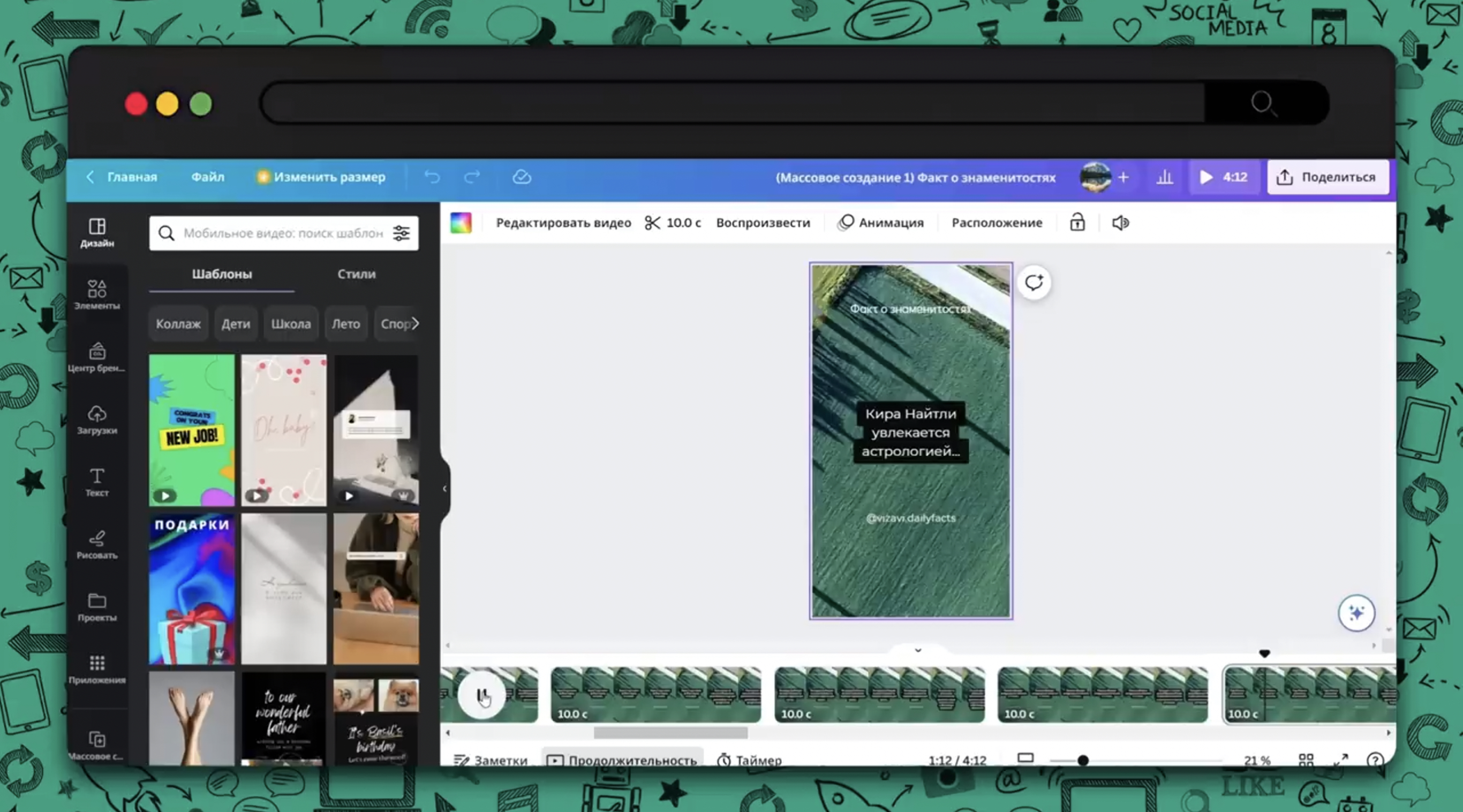Open the Design (Дизайн) sidebar panel
This screenshot has width=1463, height=812.
pyautogui.click(x=97, y=233)
